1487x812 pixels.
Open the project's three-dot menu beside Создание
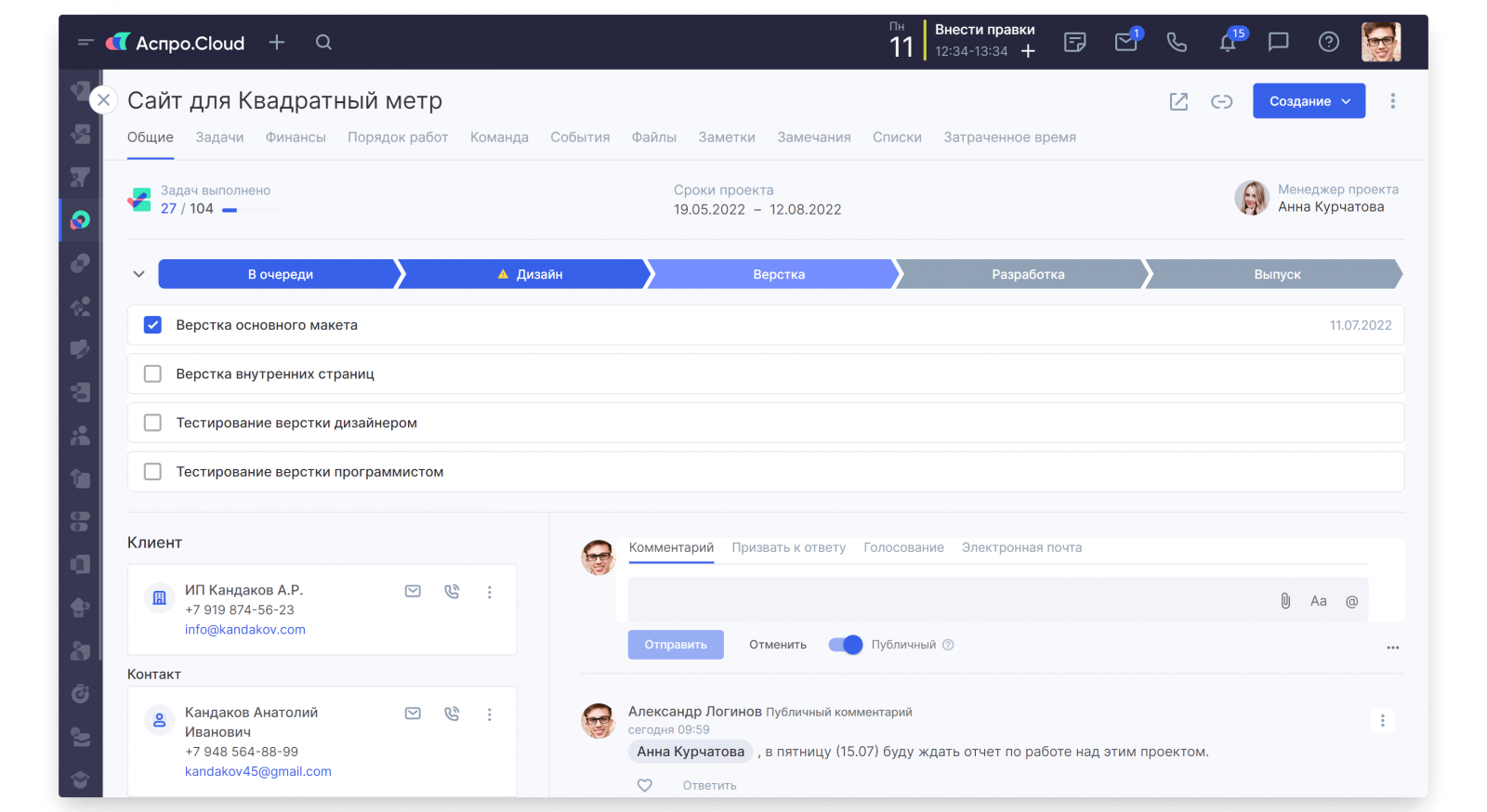click(1392, 101)
